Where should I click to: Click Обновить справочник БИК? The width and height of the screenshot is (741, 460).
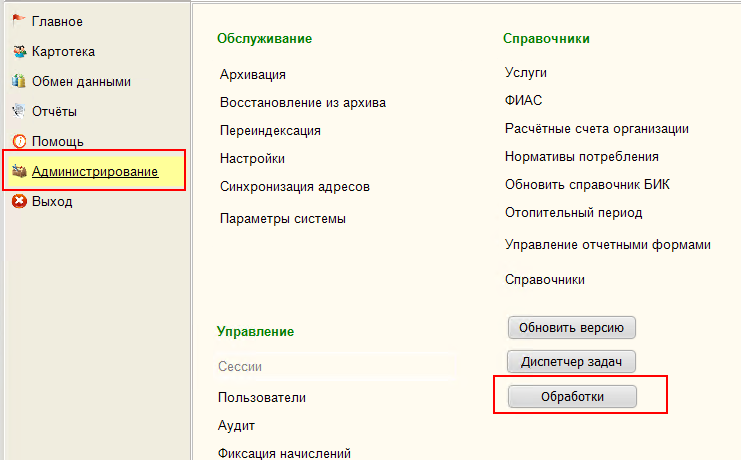(x=587, y=184)
